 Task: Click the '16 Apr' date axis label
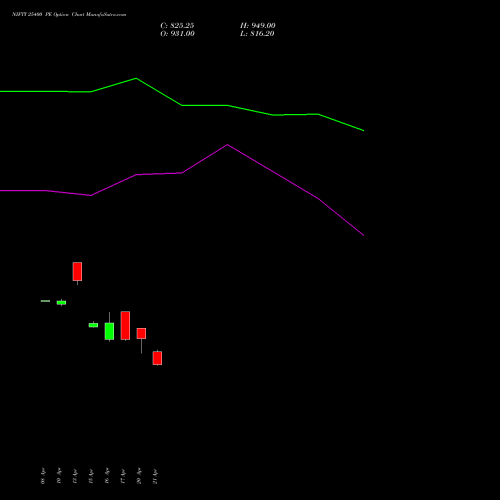107,476
